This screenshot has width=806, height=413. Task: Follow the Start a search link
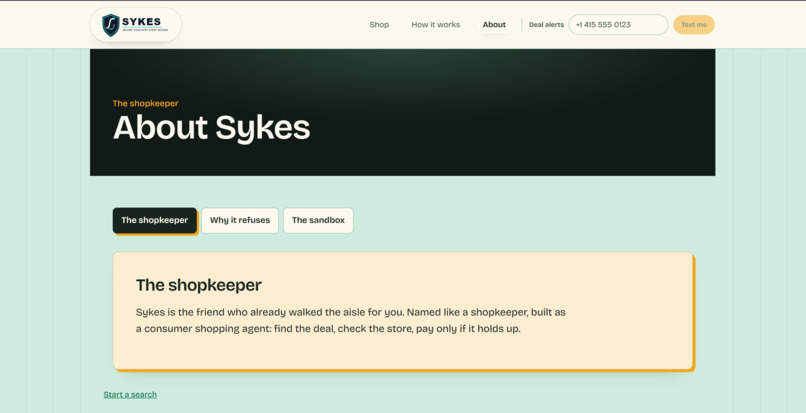click(x=130, y=394)
